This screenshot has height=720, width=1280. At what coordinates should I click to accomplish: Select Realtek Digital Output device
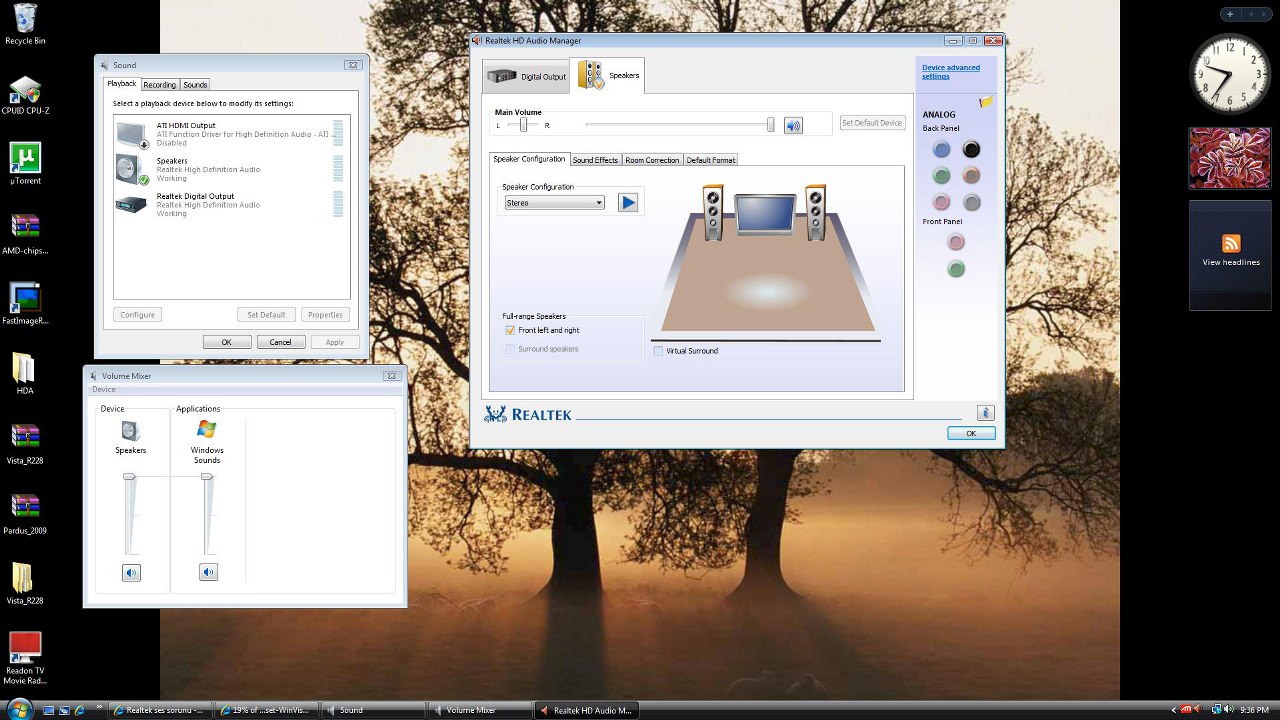tap(231, 204)
